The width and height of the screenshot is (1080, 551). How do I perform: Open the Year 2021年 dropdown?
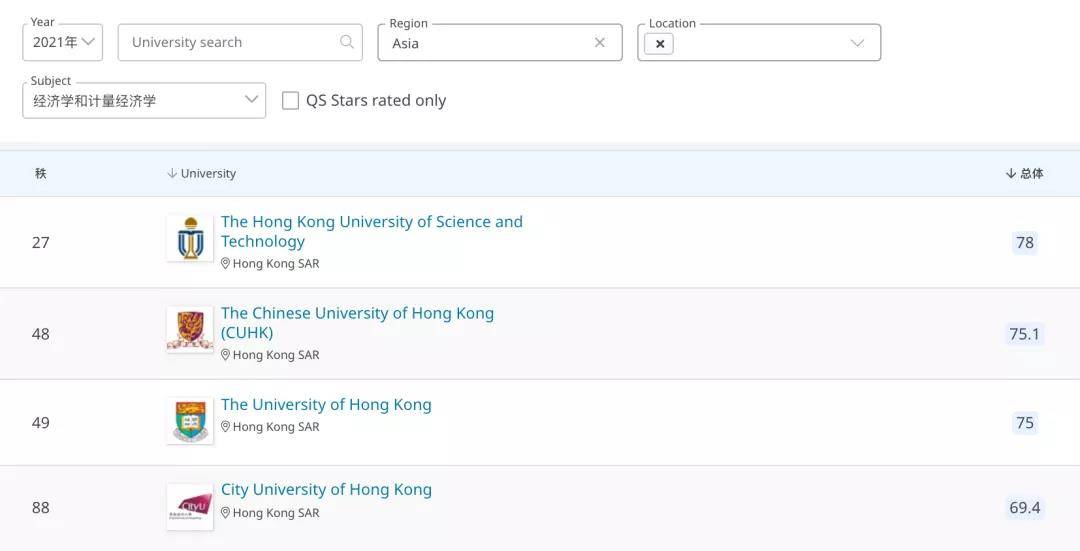point(63,43)
